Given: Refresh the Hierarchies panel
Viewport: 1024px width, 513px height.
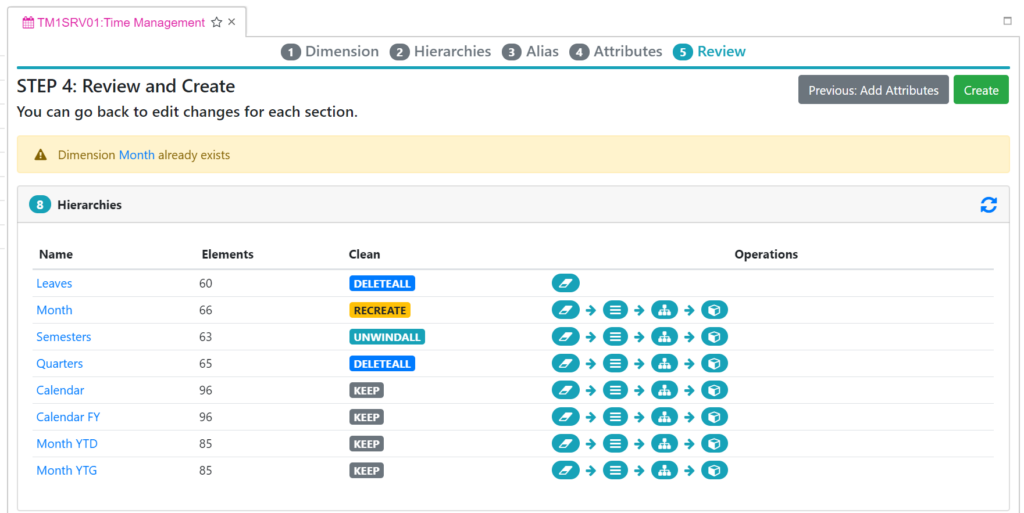Looking at the screenshot, I should 988,205.
